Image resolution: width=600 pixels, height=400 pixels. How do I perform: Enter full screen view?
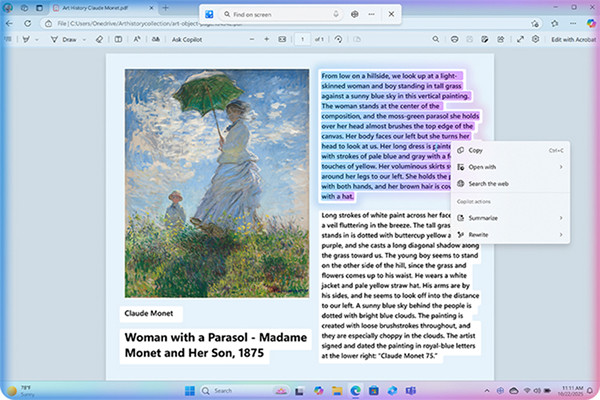[x=520, y=39]
